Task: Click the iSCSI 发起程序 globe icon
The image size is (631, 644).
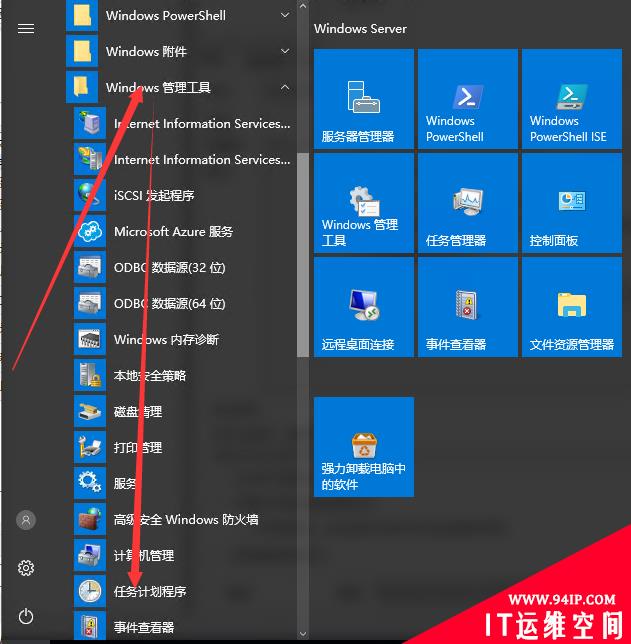Action: coord(90,195)
